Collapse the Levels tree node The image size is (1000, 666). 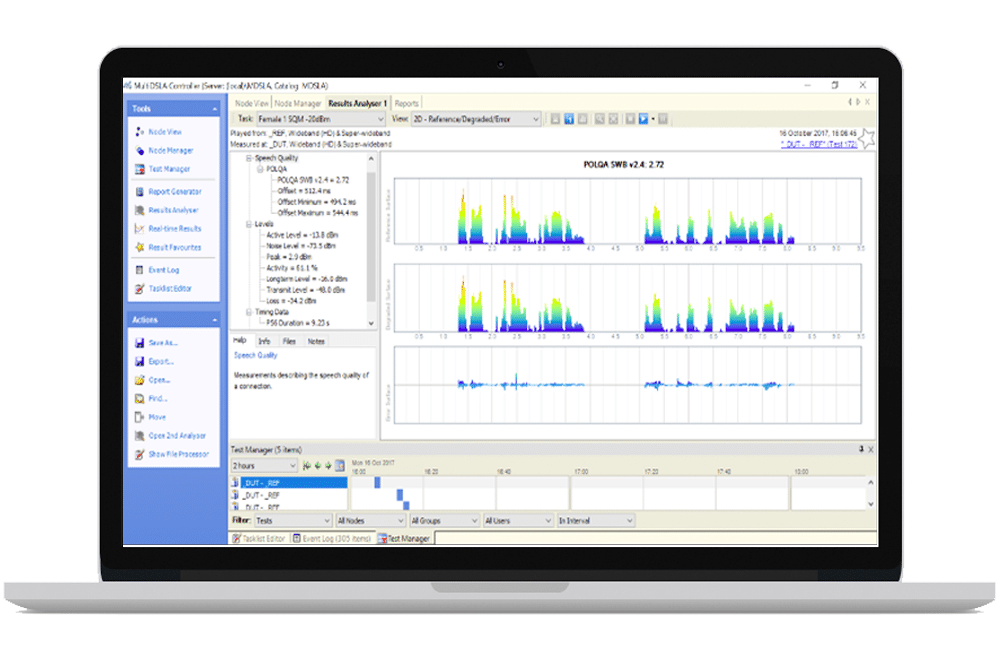click(x=249, y=224)
